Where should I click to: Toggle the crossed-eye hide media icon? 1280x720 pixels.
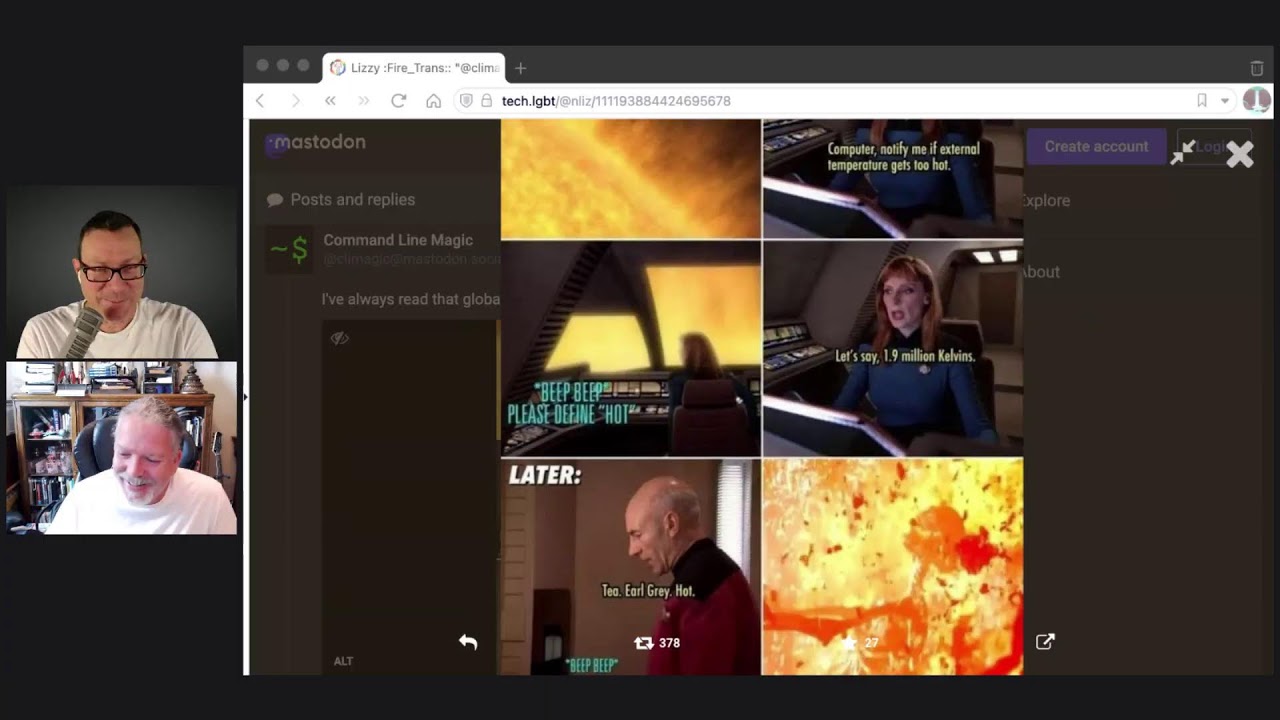pos(339,338)
